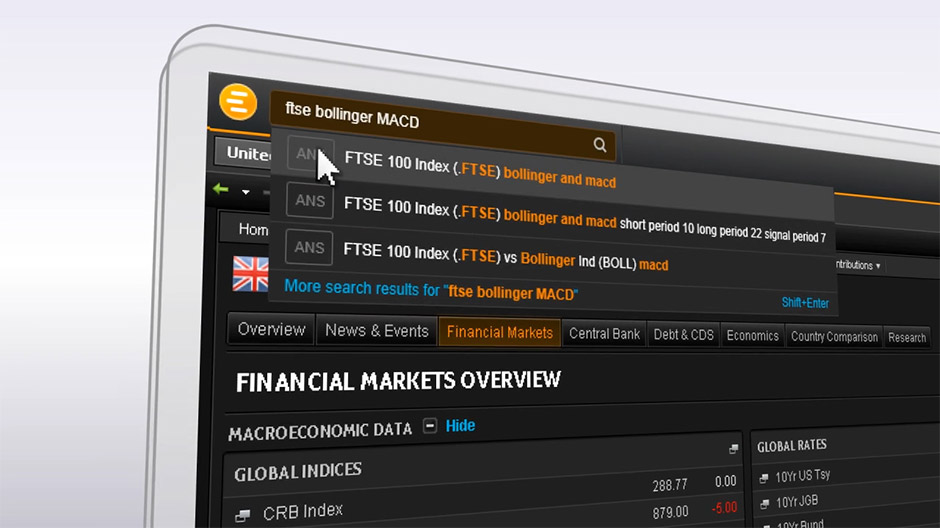The width and height of the screenshot is (940, 528).
Task: Select the Financial Markets tab
Action: point(499,333)
